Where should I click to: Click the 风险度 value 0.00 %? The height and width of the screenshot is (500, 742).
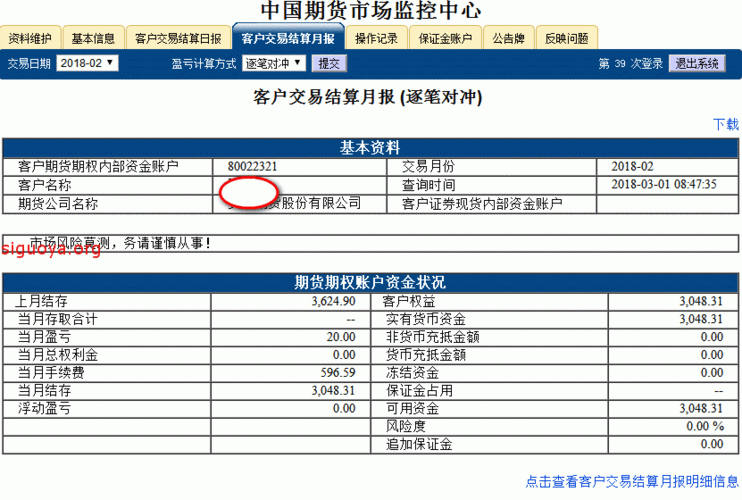[705, 426]
